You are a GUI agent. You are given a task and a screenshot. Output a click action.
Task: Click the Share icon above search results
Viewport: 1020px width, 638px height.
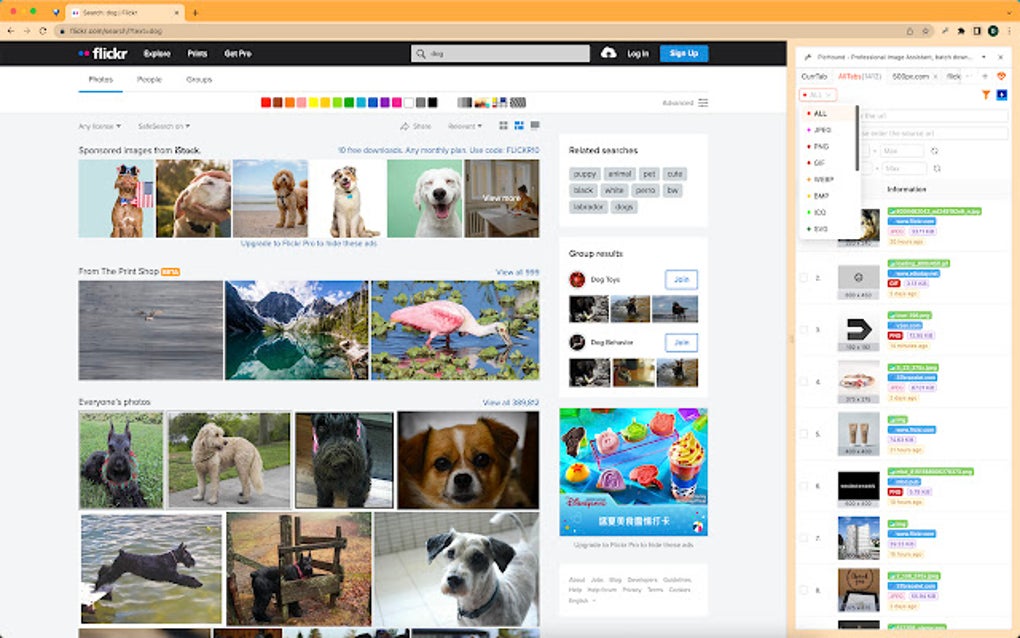point(411,126)
